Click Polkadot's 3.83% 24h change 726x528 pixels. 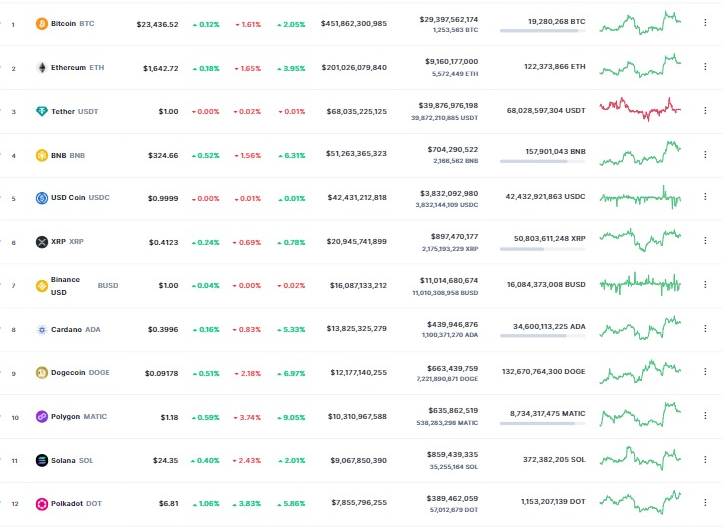click(247, 504)
